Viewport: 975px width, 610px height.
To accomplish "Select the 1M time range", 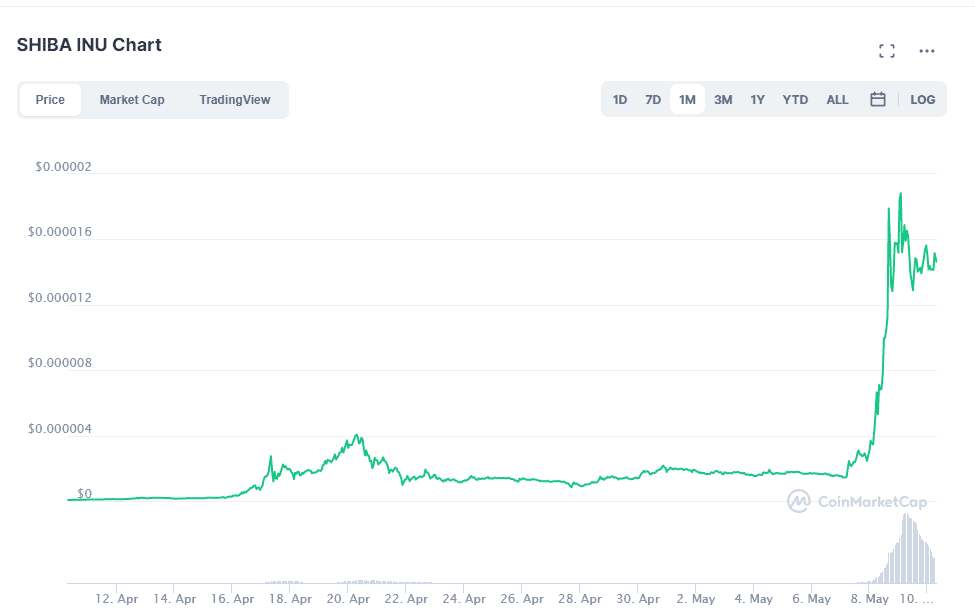I will pyautogui.click(x=687, y=99).
